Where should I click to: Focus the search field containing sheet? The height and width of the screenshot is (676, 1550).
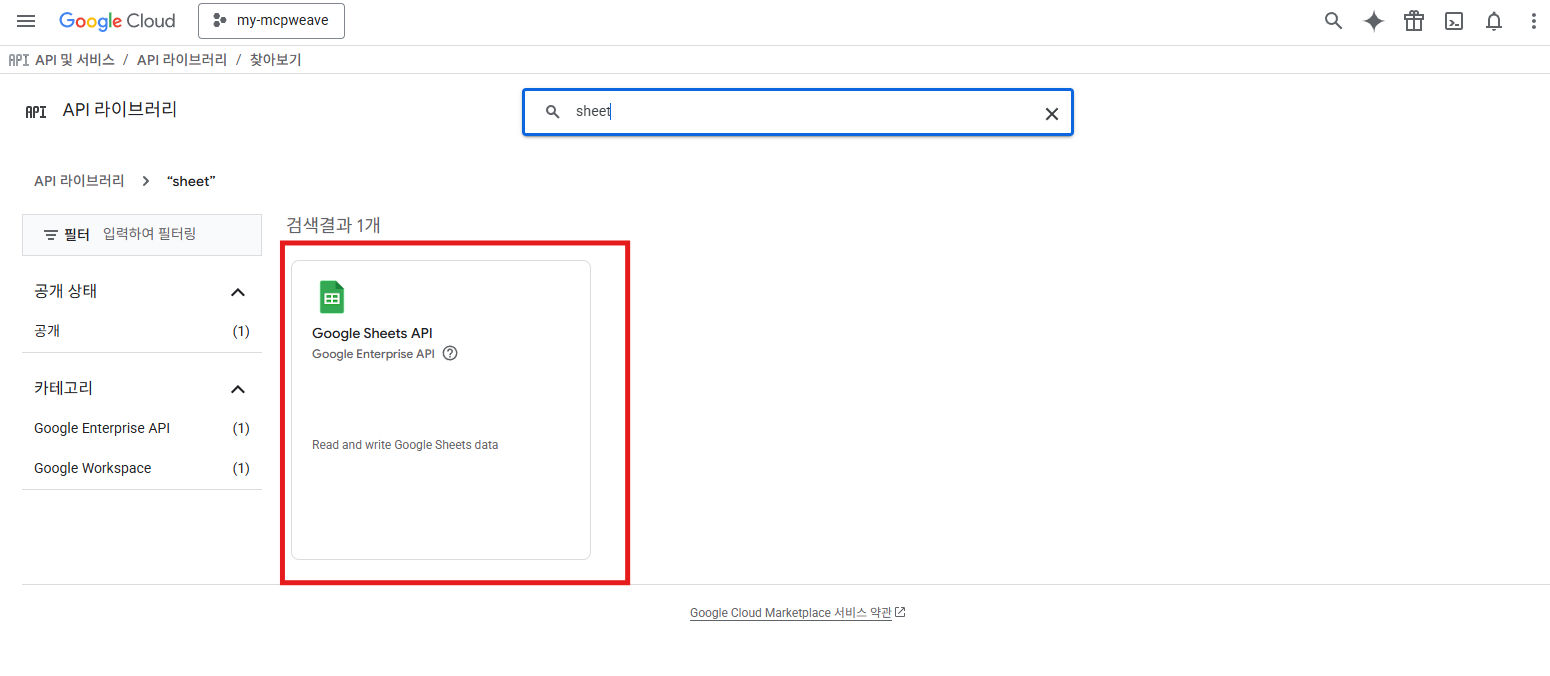798,112
